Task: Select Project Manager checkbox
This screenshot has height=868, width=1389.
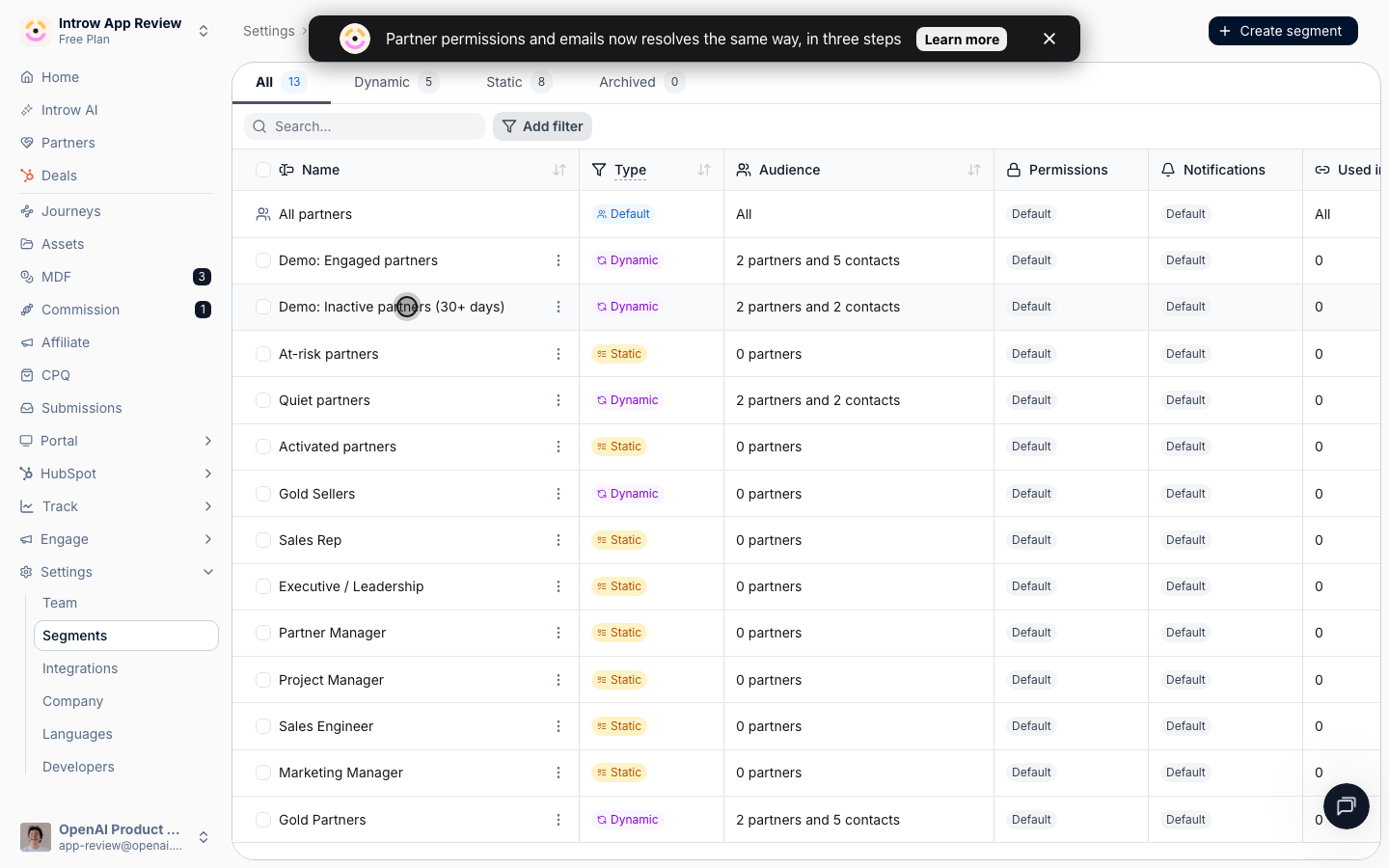Action: click(x=263, y=680)
